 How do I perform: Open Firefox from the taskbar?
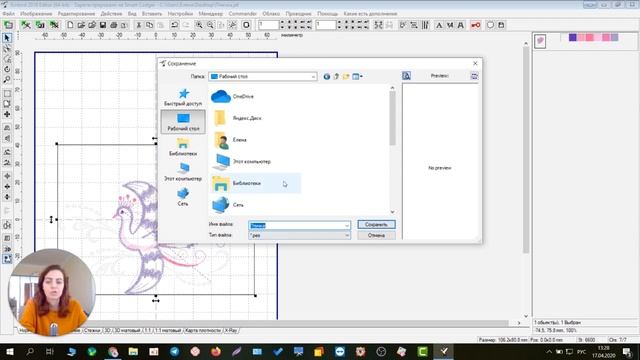point(216,351)
